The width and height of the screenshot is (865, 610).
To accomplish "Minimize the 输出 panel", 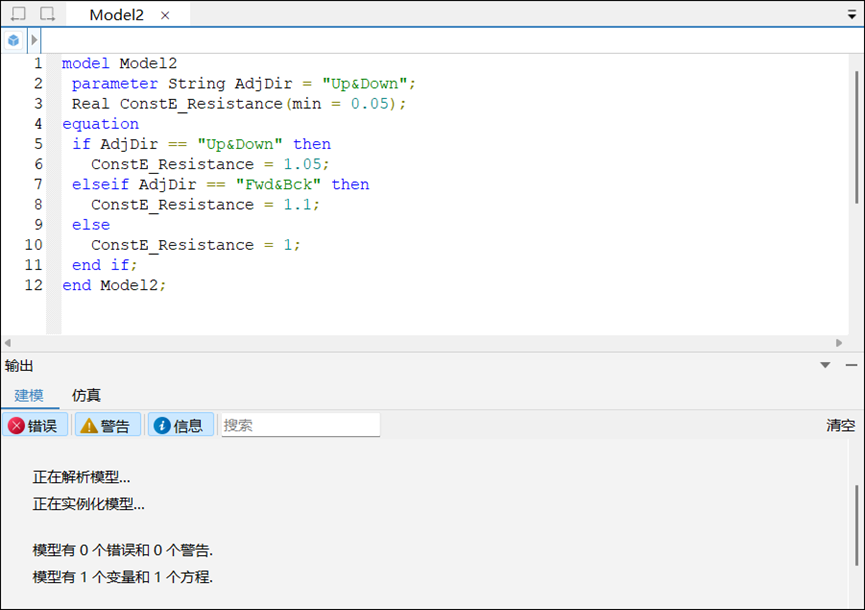I will pos(851,365).
